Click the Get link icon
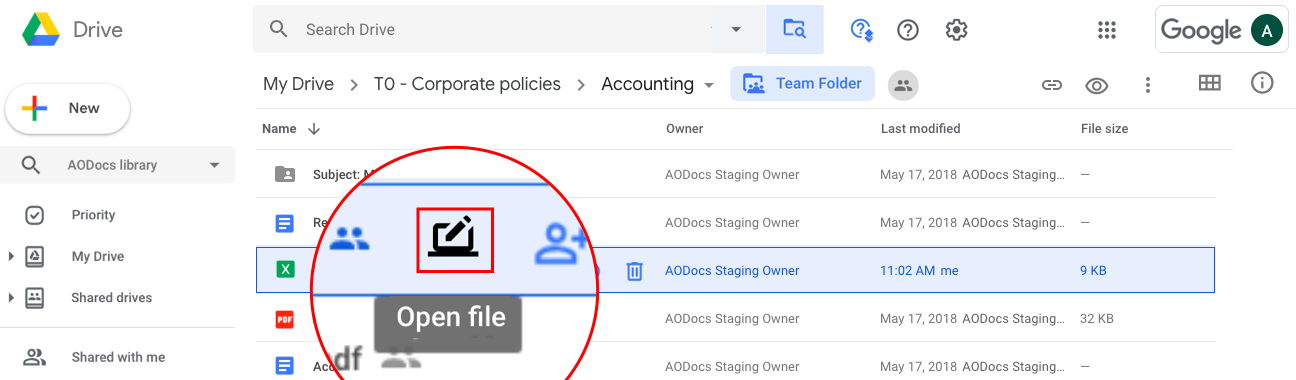The height and width of the screenshot is (380, 1296). pyautogui.click(x=1051, y=85)
